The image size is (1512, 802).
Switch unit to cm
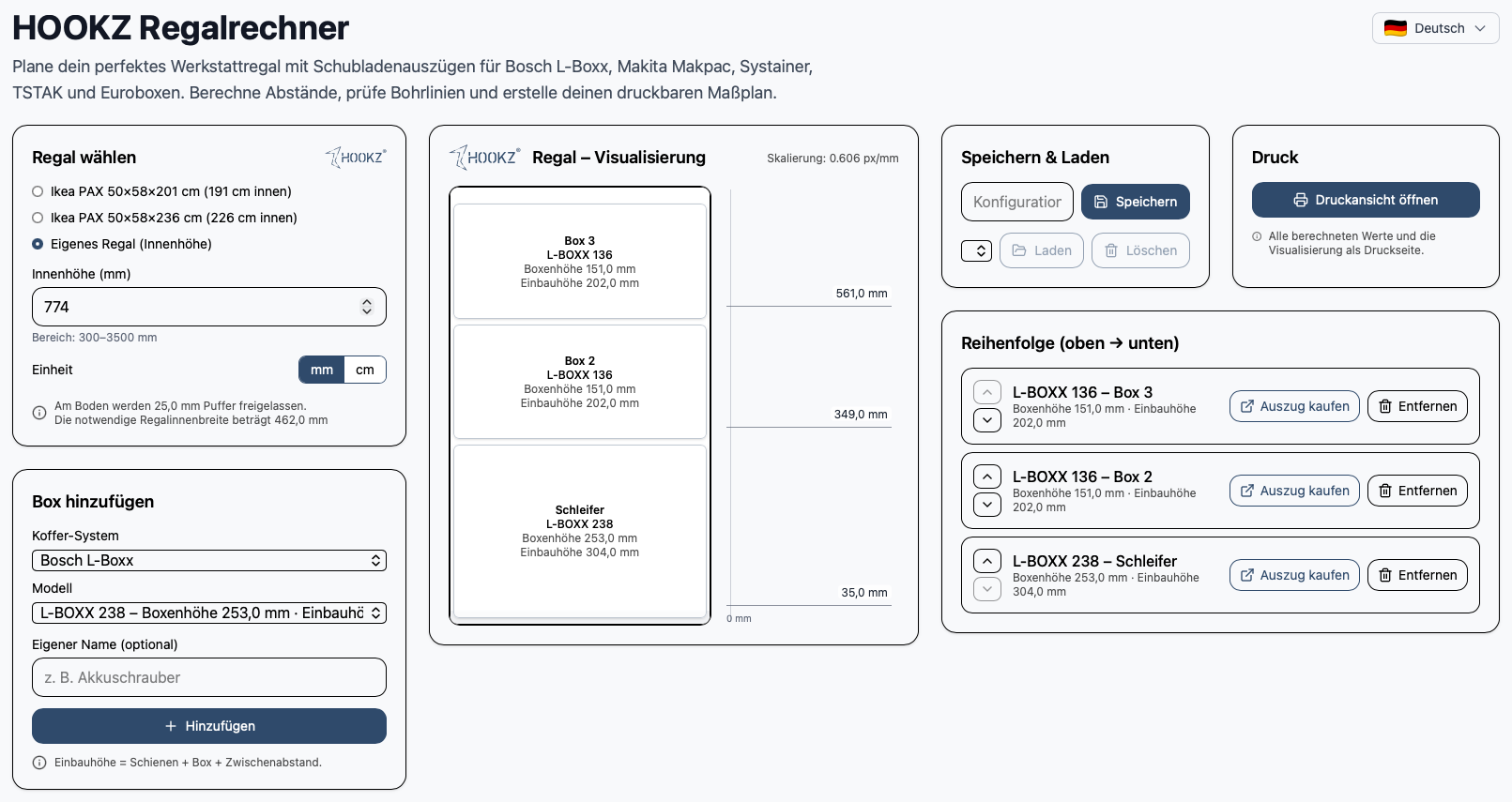click(365, 370)
